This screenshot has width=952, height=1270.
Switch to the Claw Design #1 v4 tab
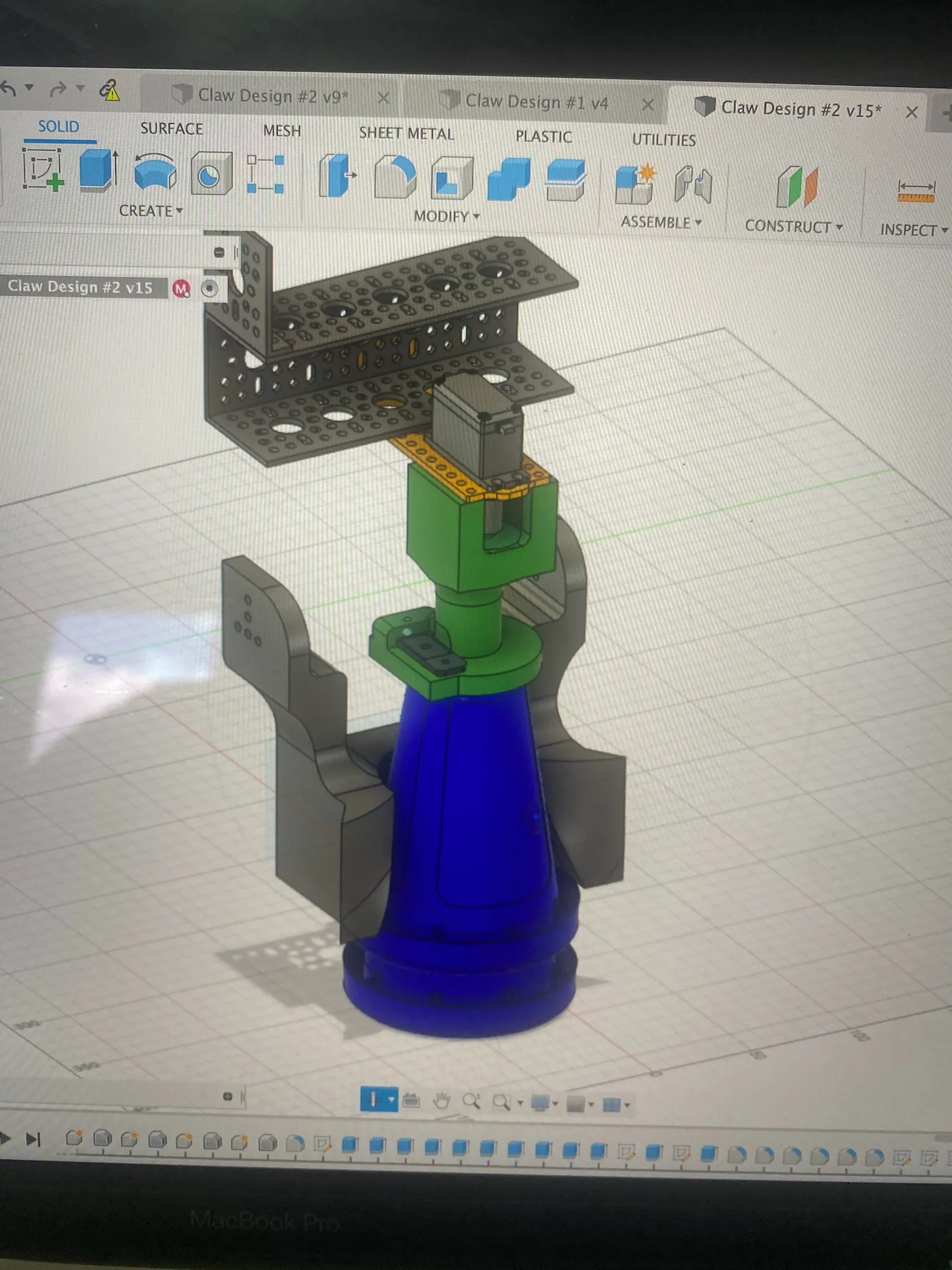536,102
